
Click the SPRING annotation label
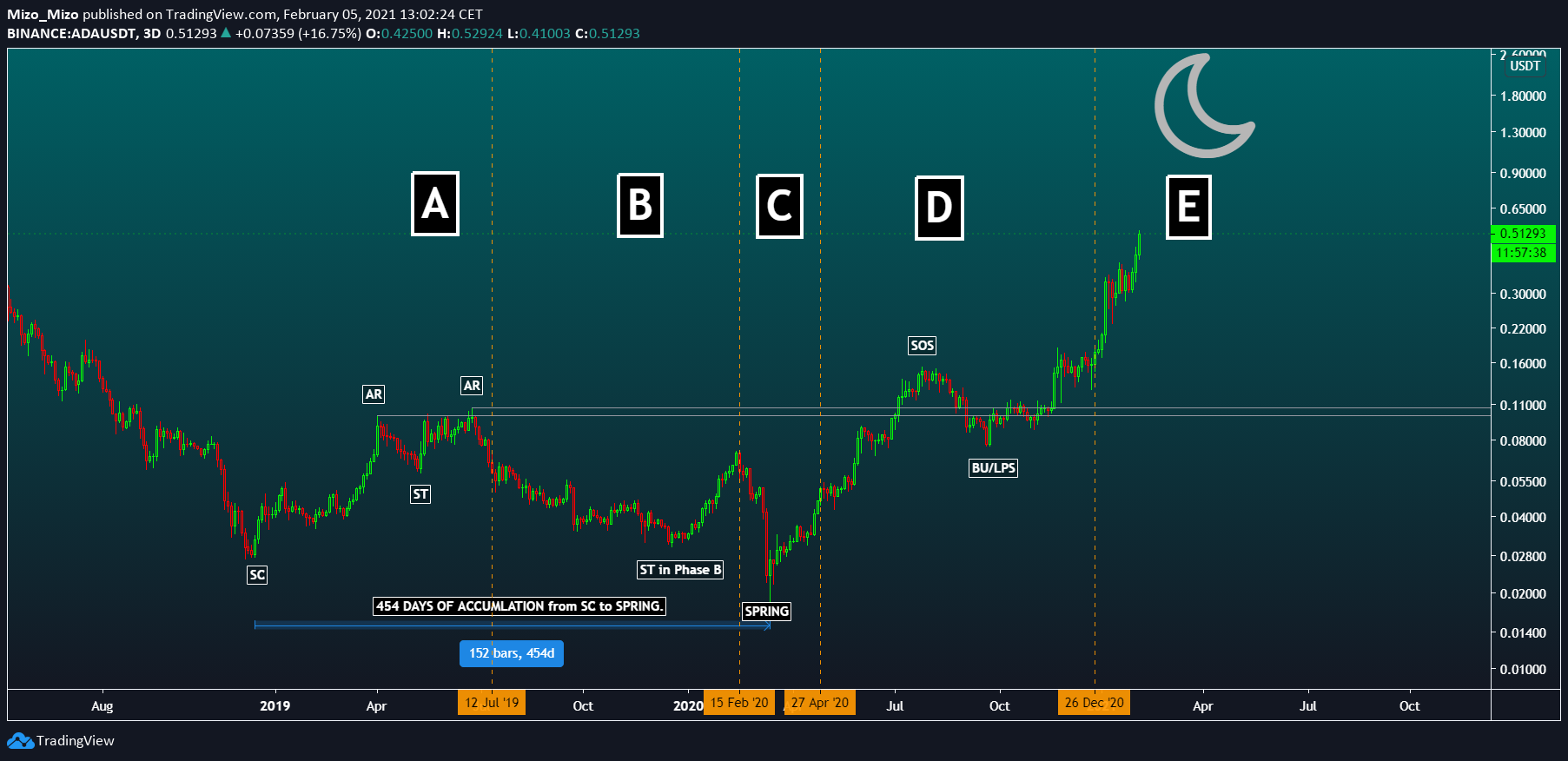(x=766, y=612)
